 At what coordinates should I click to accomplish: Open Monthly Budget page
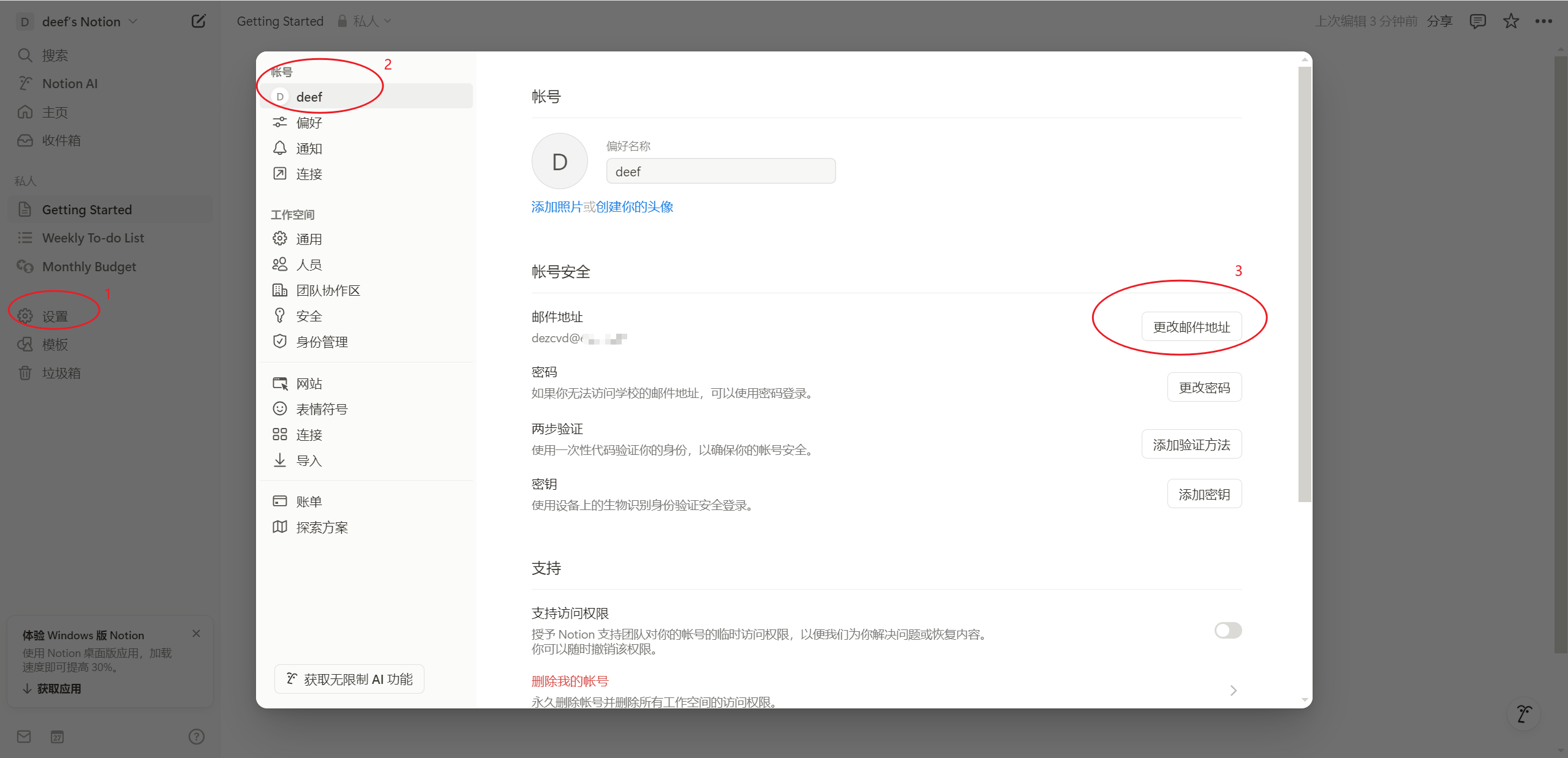pos(110,266)
